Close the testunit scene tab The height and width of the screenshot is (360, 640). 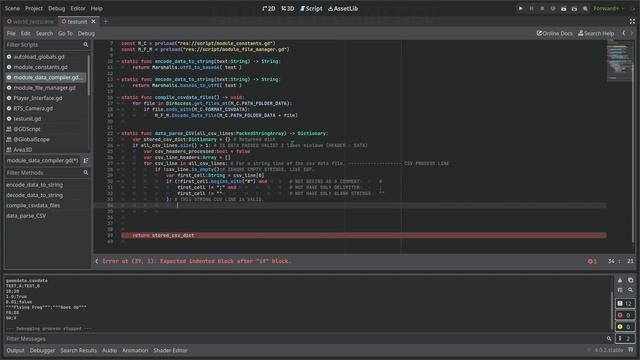click(x=93, y=22)
